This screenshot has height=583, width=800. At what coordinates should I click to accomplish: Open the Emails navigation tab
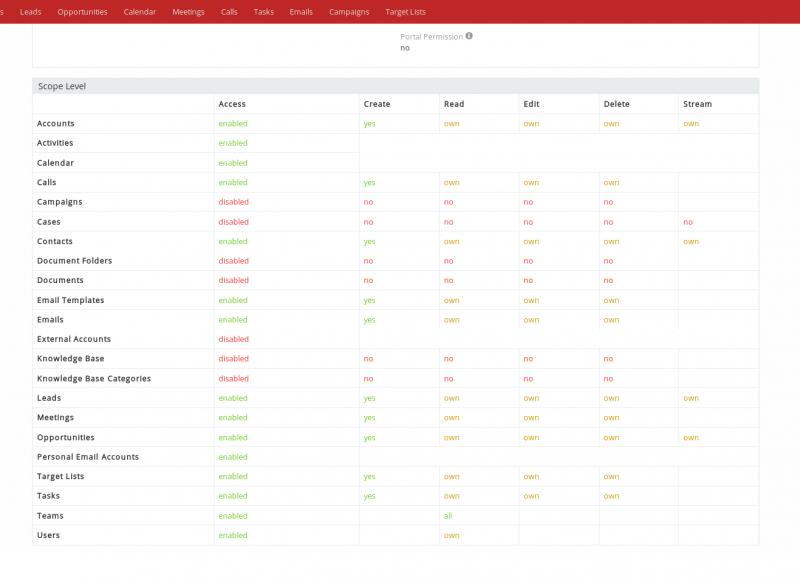coord(301,12)
